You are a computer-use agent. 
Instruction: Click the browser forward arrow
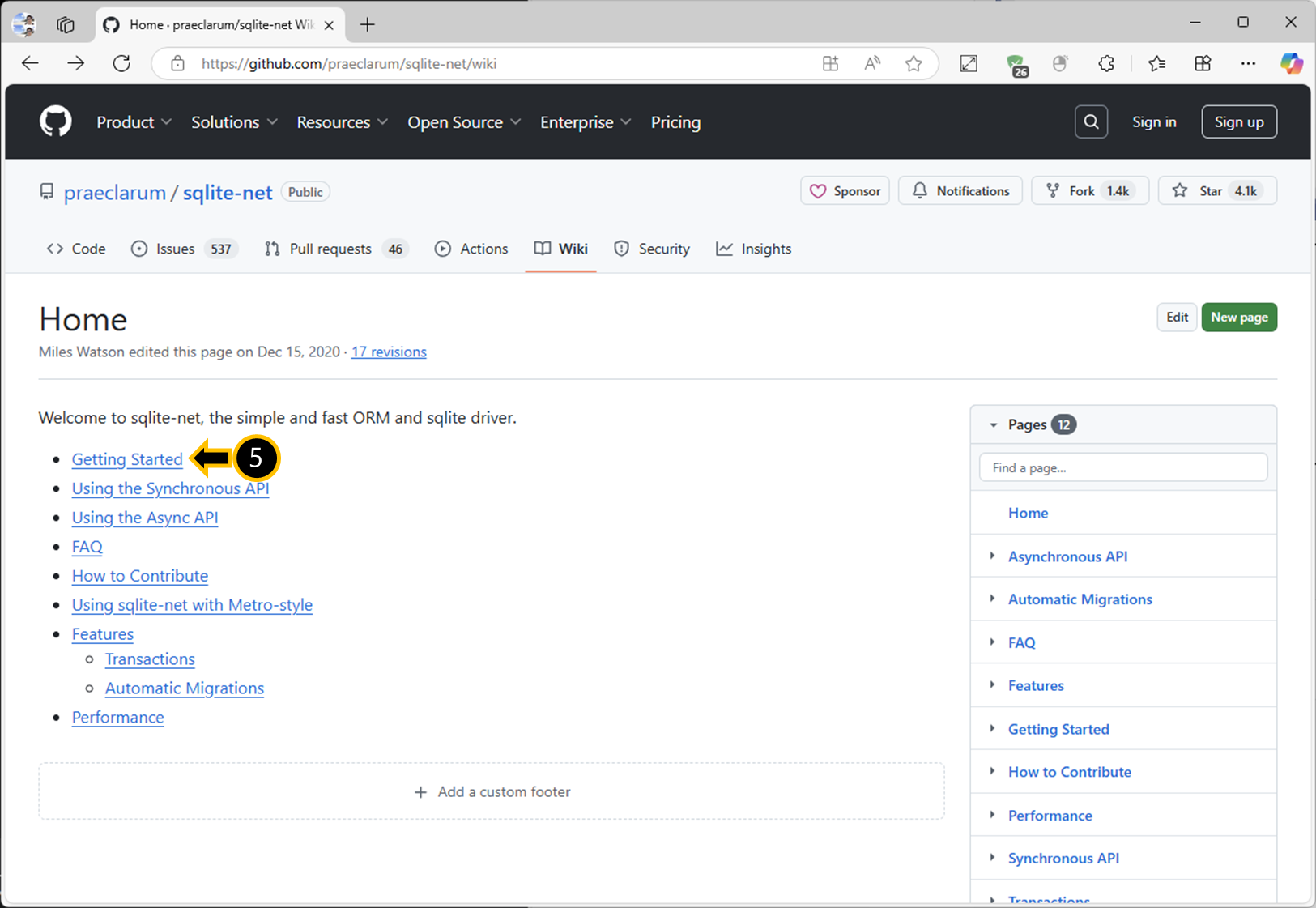[x=76, y=63]
